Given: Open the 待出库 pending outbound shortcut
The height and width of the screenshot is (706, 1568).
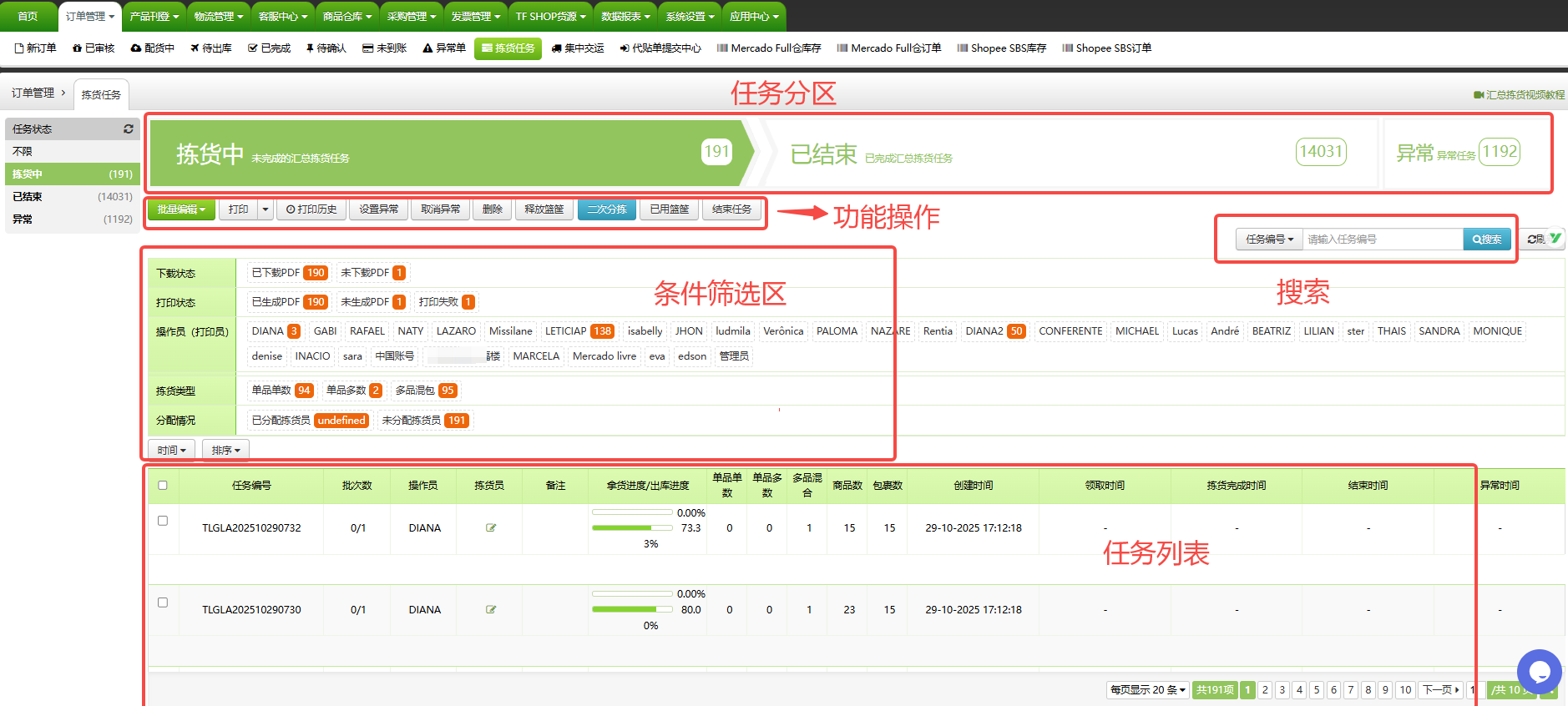Looking at the screenshot, I should 210,48.
